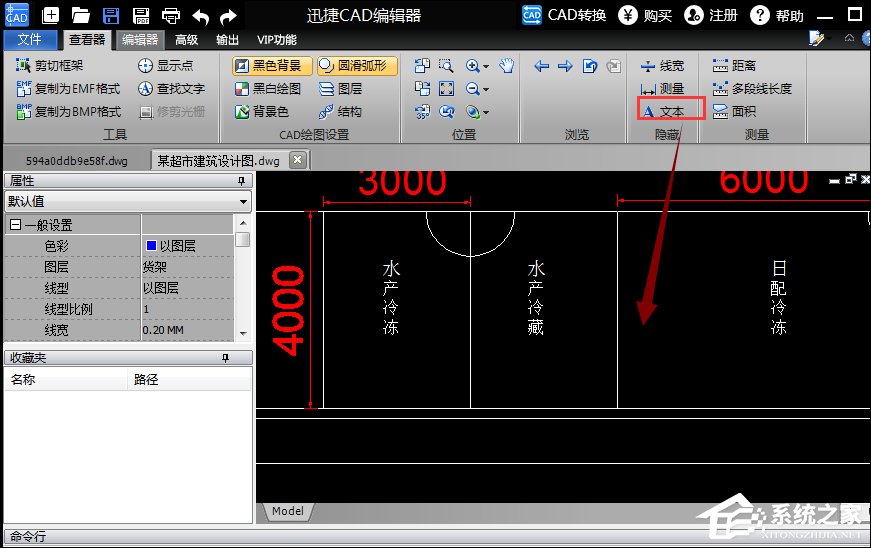Click the save as PDF icon
The width and height of the screenshot is (871, 548).
point(141,15)
